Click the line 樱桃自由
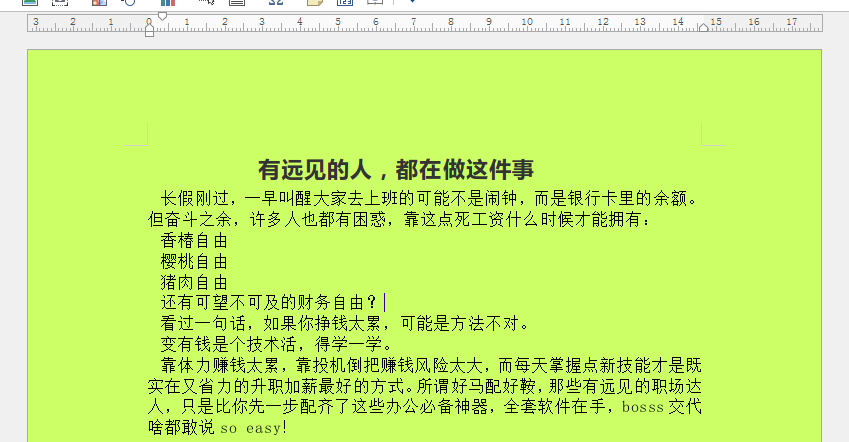Screen dimensions: 849x442 tap(194, 262)
